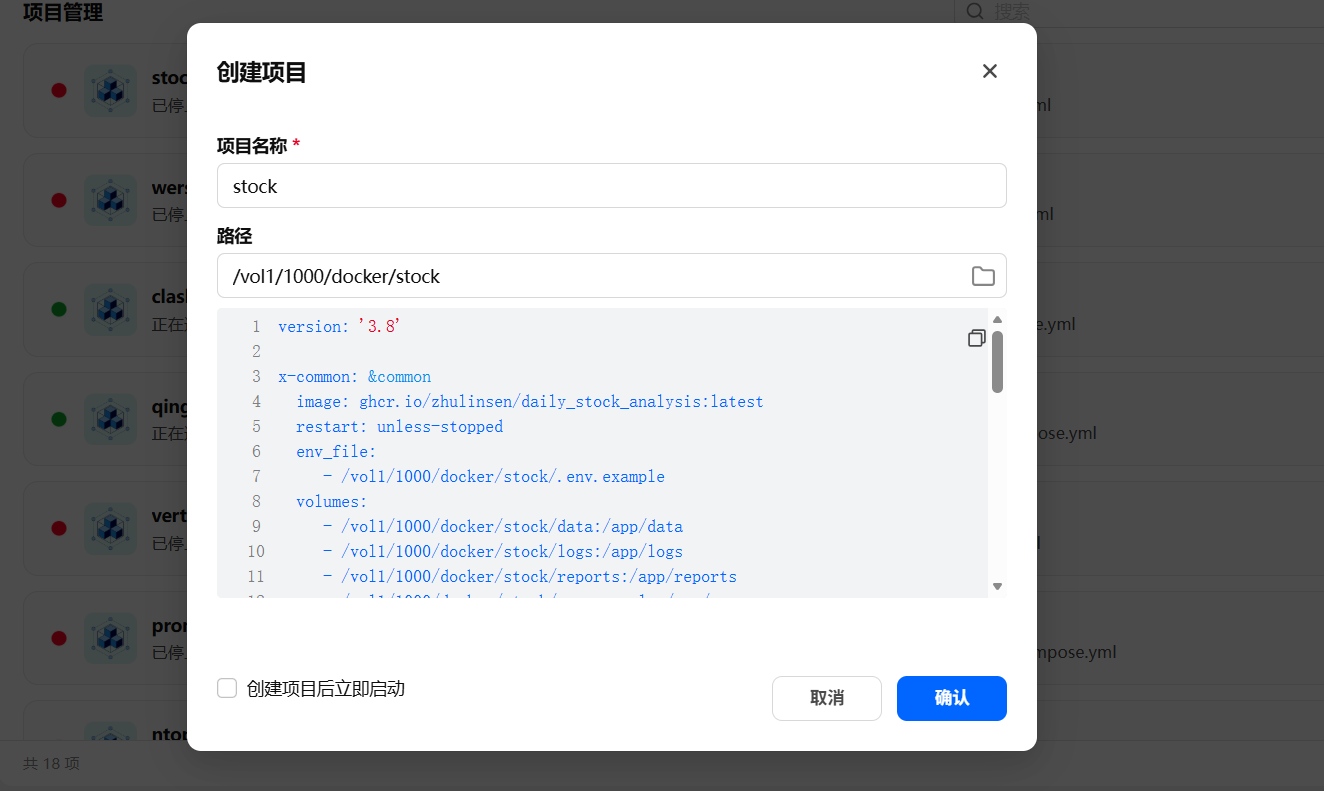Click the reports:/app/reports volume line
This screenshot has width=1324, height=791.
click(x=530, y=577)
